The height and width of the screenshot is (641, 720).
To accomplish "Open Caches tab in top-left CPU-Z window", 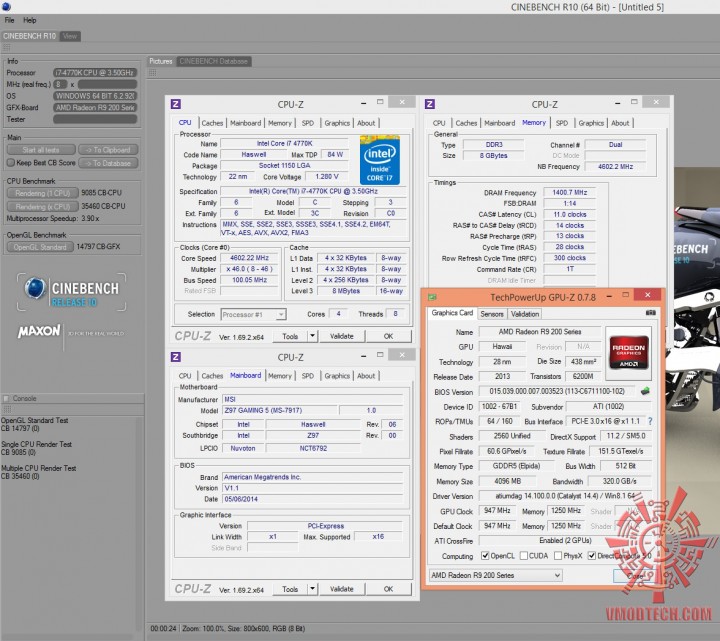I will point(212,123).
